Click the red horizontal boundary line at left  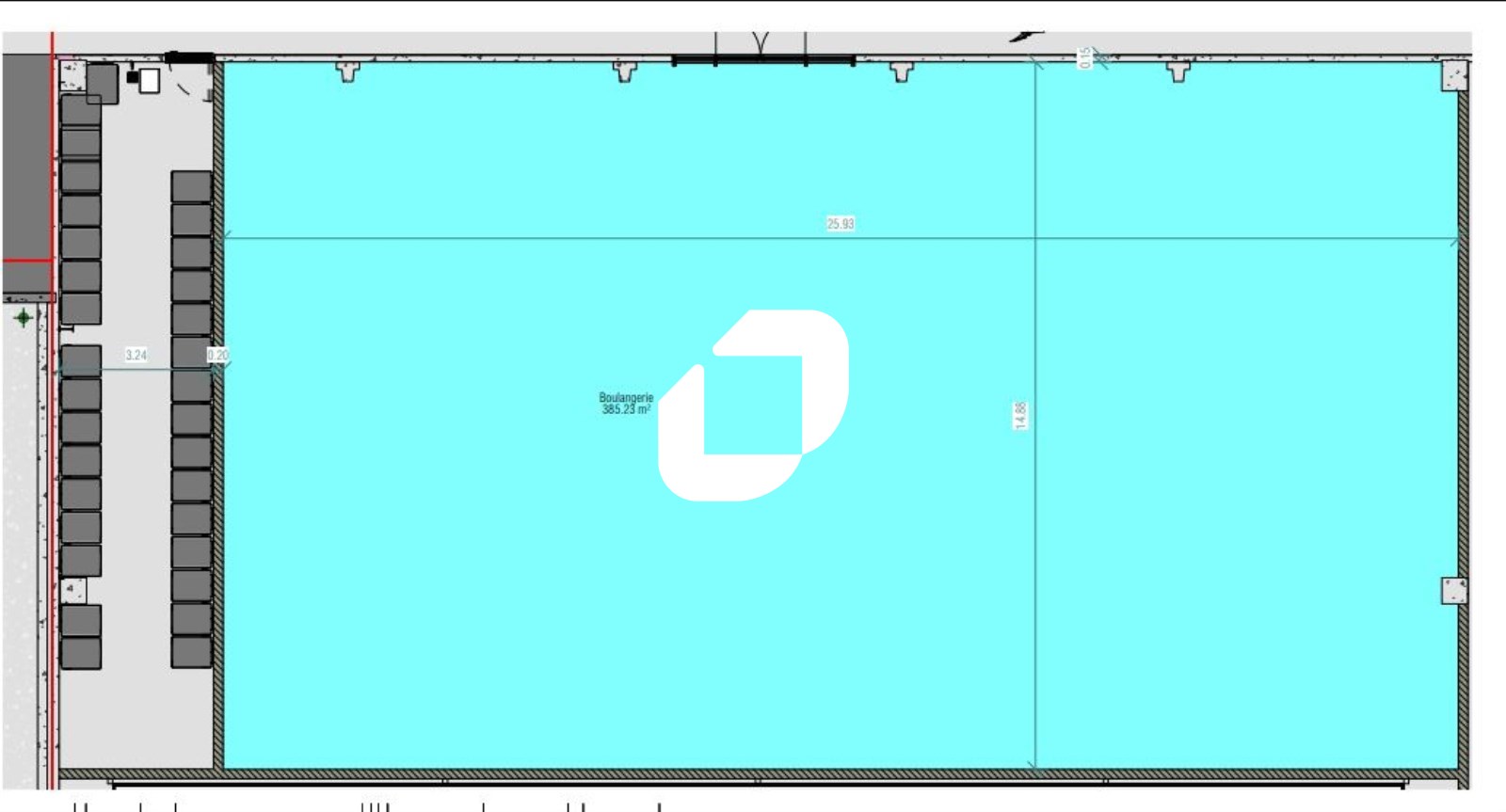pos(26,258)
